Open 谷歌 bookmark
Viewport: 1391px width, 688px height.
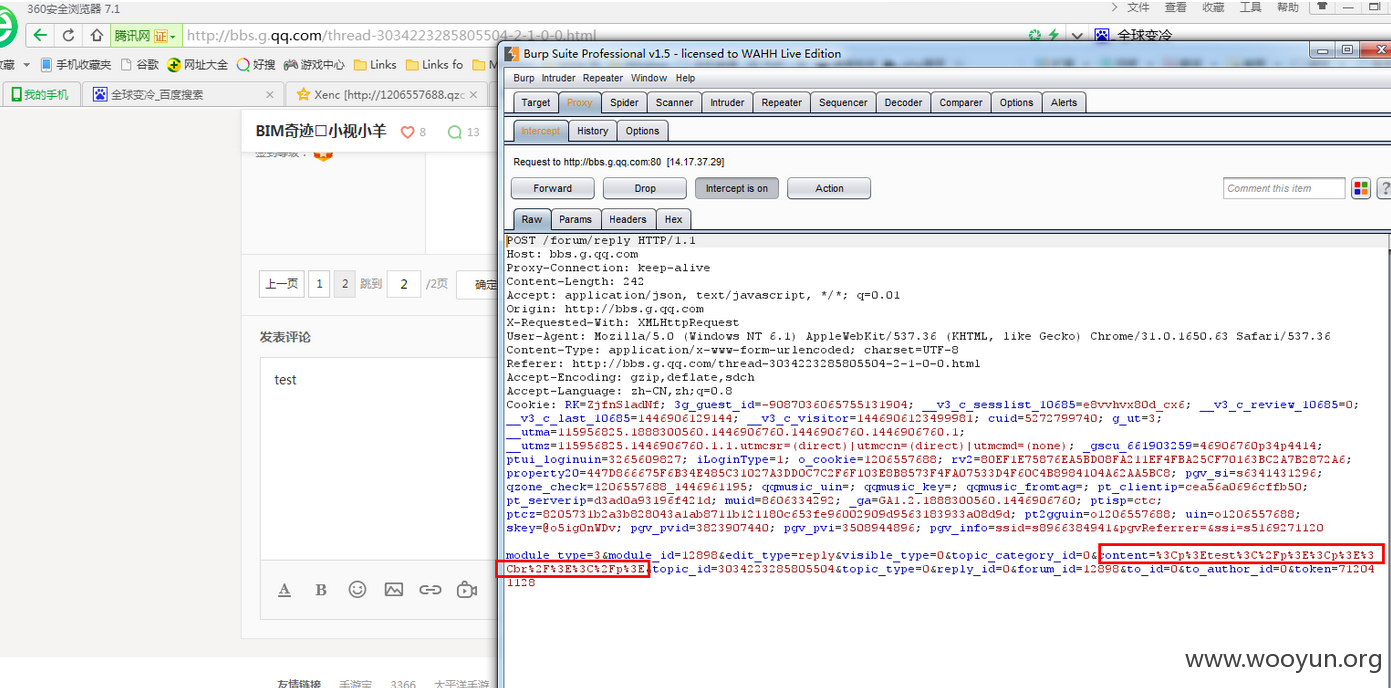[139, 65]
